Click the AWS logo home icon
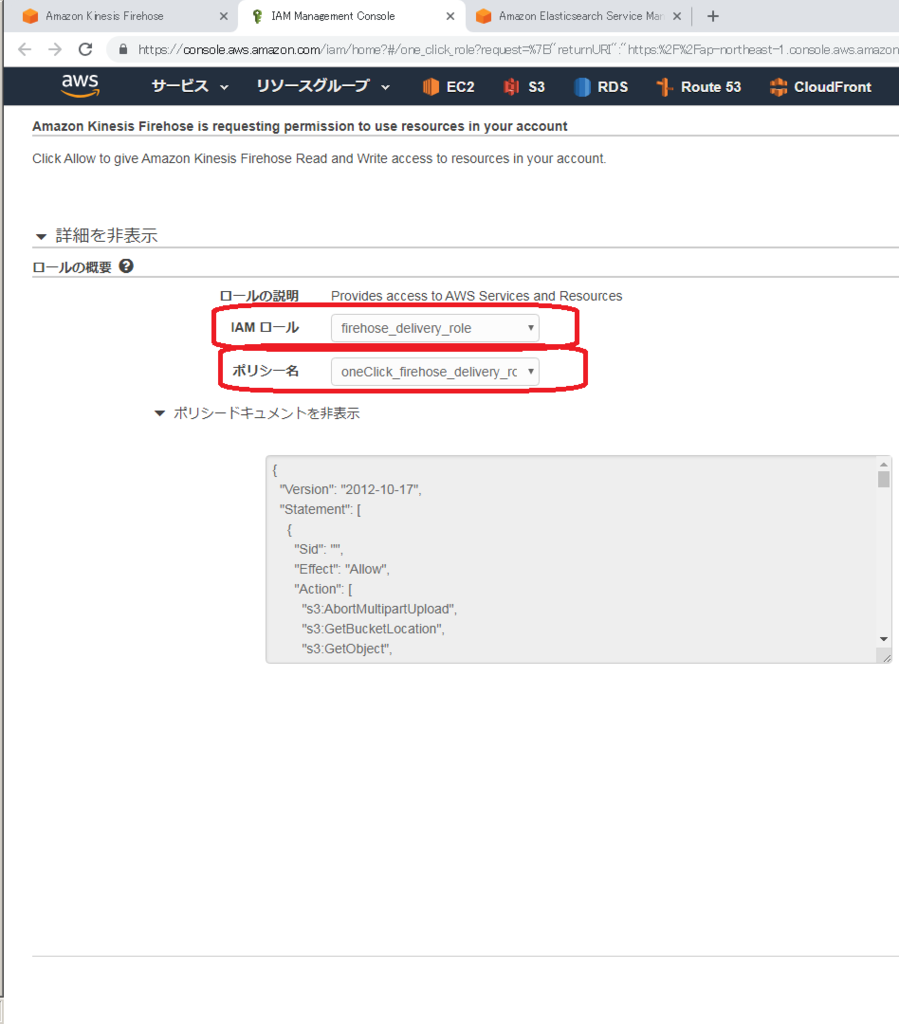The height and width of the screenshot is (1024, 899). [x=80, y=86]
